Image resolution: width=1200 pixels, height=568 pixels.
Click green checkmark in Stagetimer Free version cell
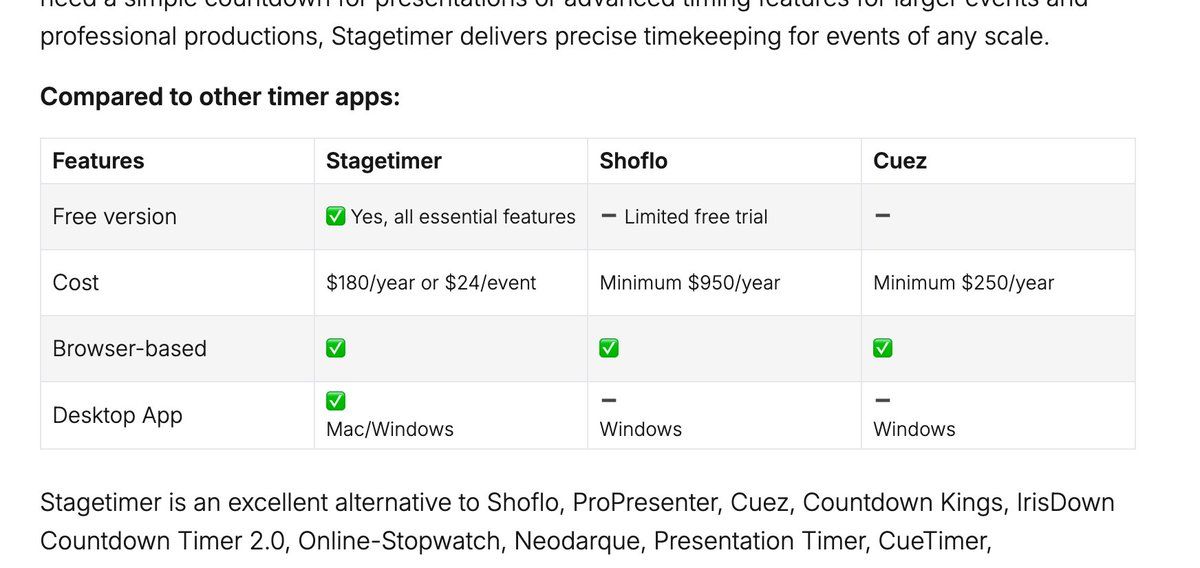click(x=336, y=216)
